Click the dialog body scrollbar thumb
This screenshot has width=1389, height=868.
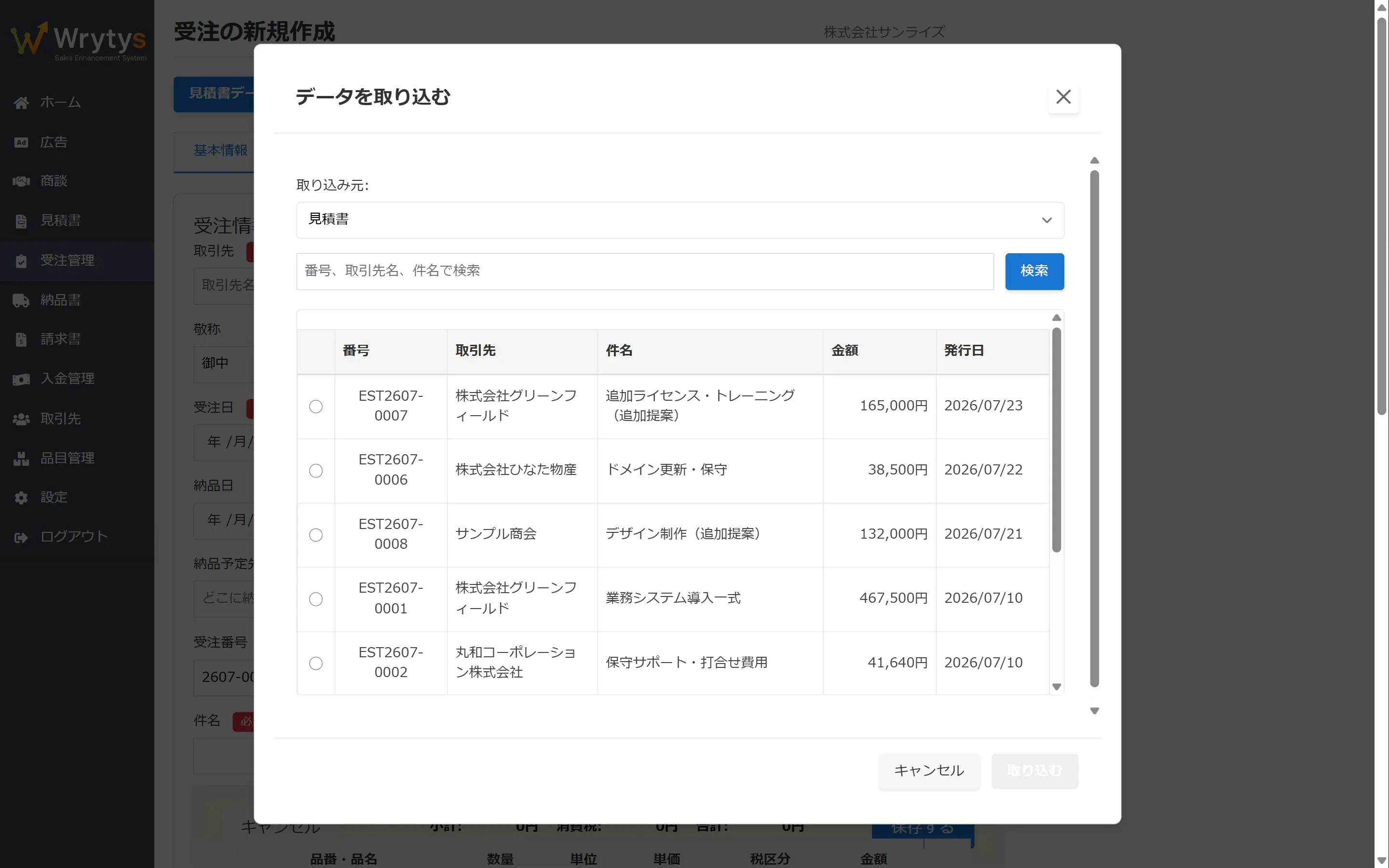coord(1094,428)
